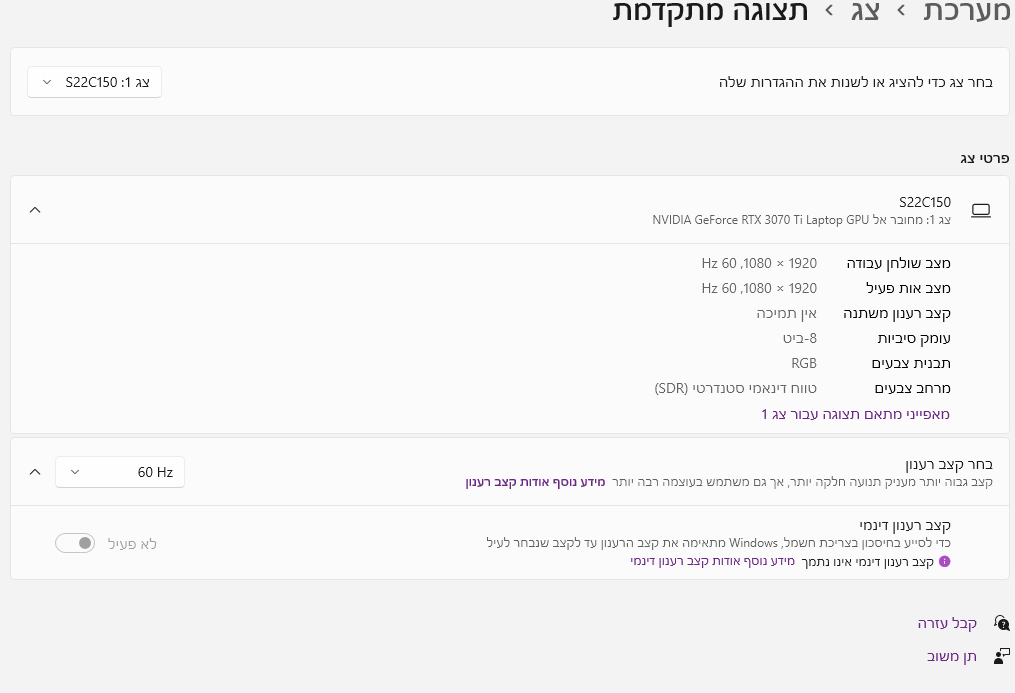The image size is (1015, 693).
Task: Click the feedback icon beside תן משוב
Action: (x=1001, y=656)
